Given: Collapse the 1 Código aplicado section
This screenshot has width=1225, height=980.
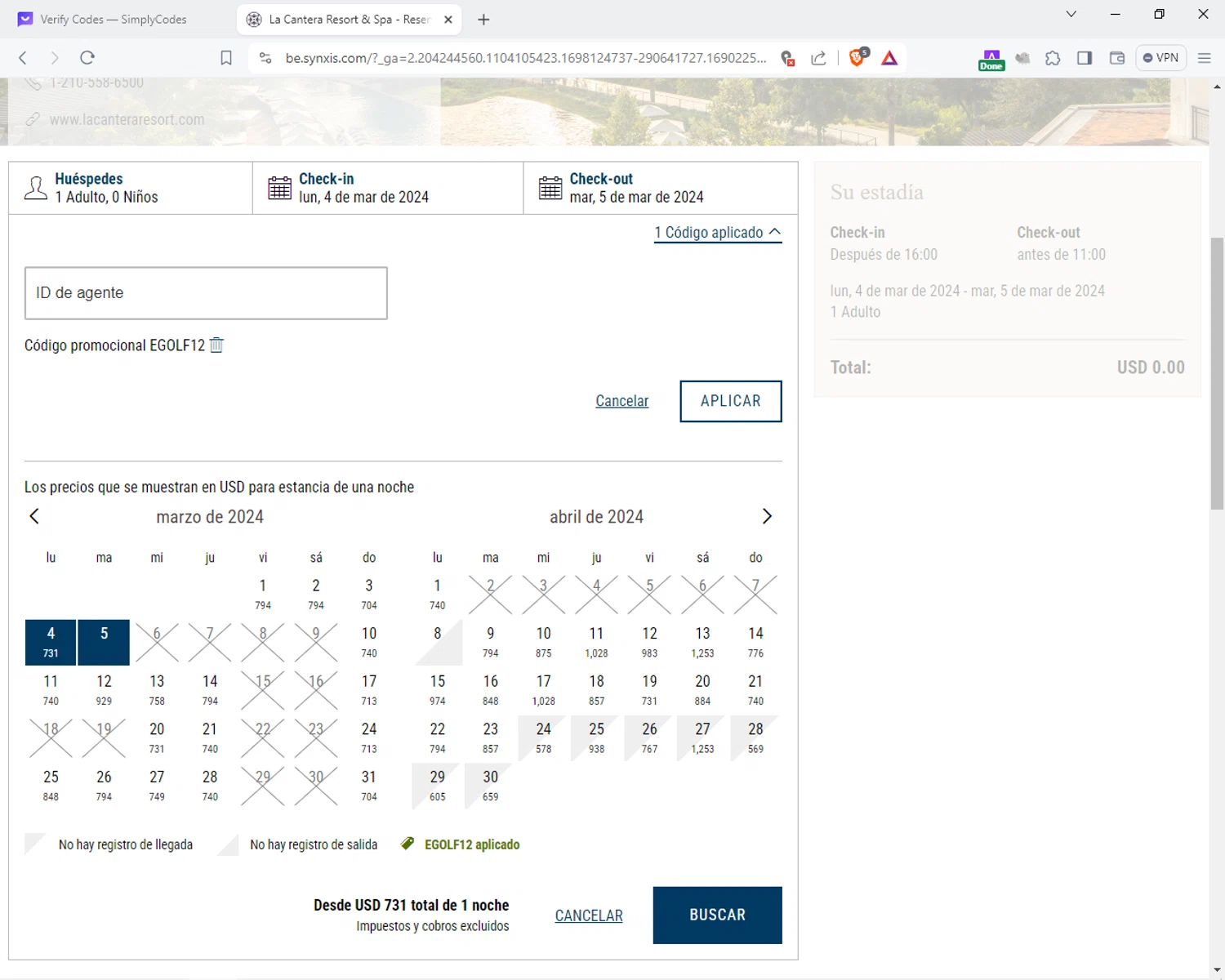Looking at the screenshot, I should [x=718, y=233].
